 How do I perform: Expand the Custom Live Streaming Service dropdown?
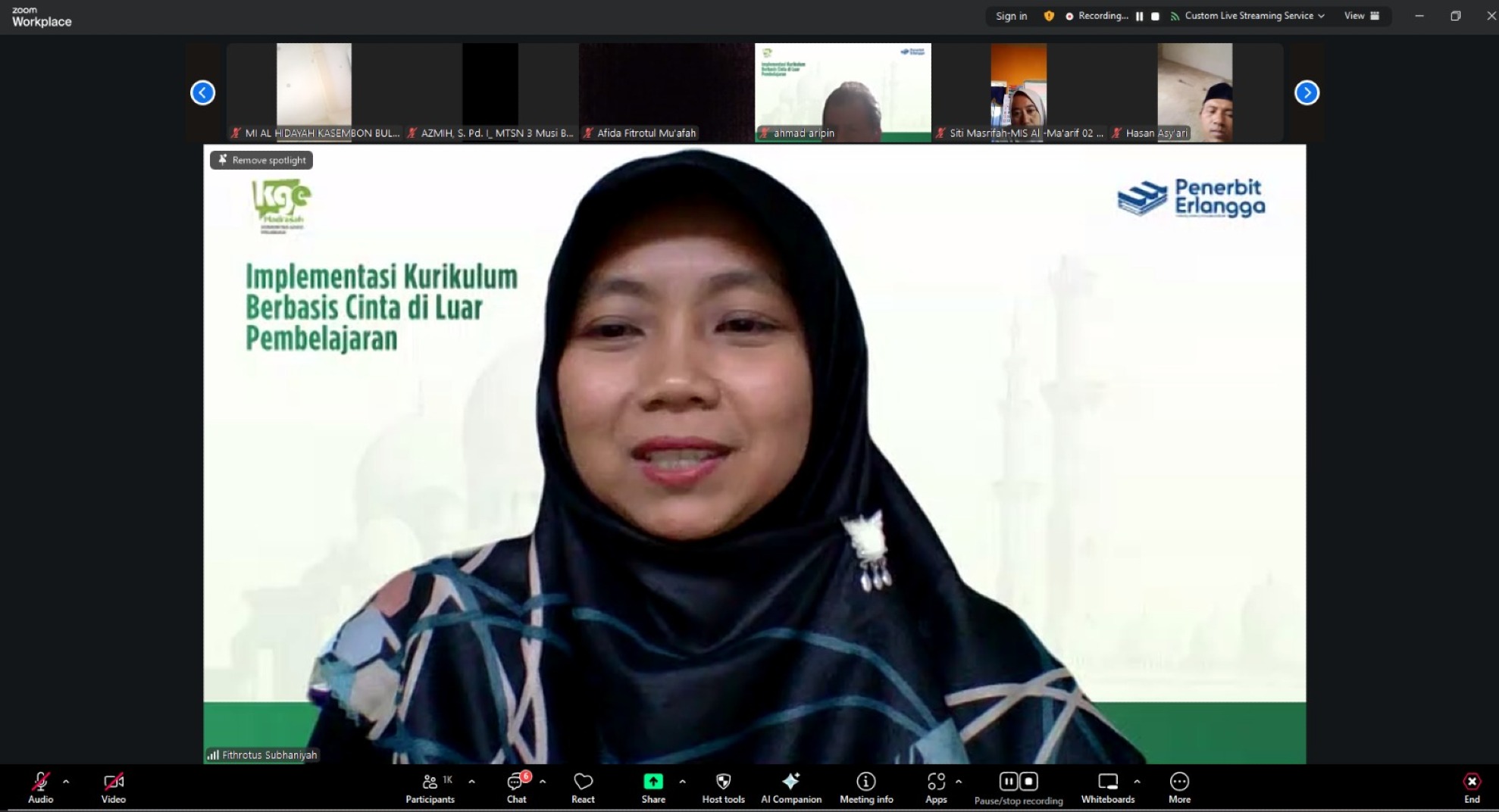point(1322,15)
